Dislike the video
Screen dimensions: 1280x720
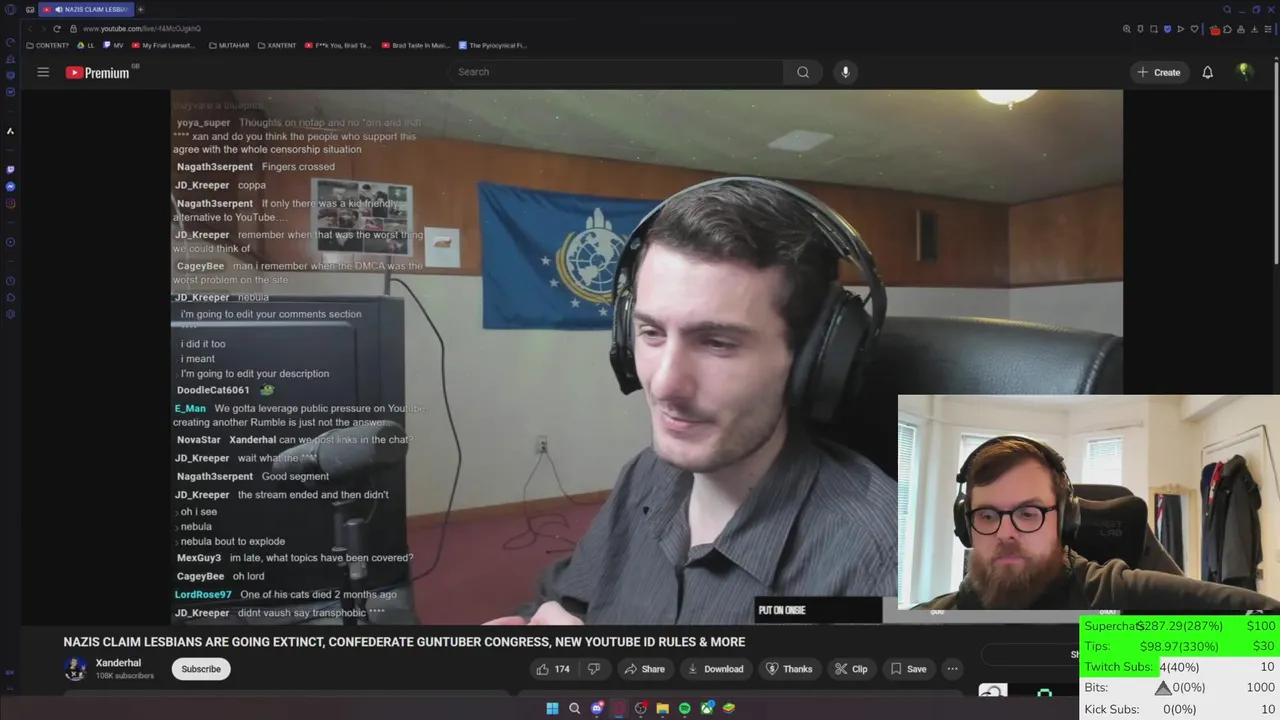pos(593,669)
